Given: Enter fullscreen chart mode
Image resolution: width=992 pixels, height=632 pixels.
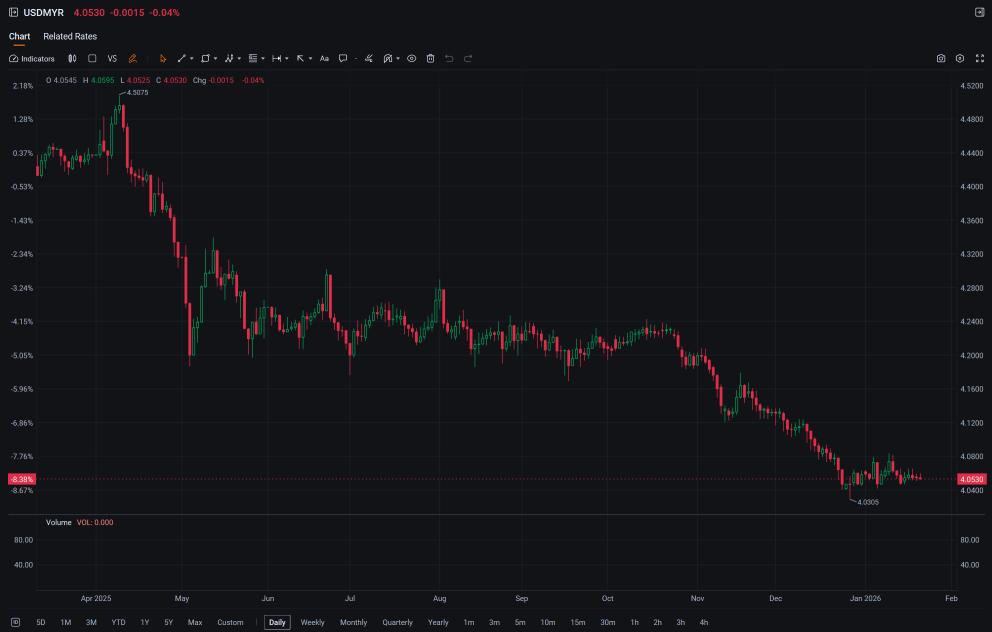Looking at the screenshot, I should (979, 59).
